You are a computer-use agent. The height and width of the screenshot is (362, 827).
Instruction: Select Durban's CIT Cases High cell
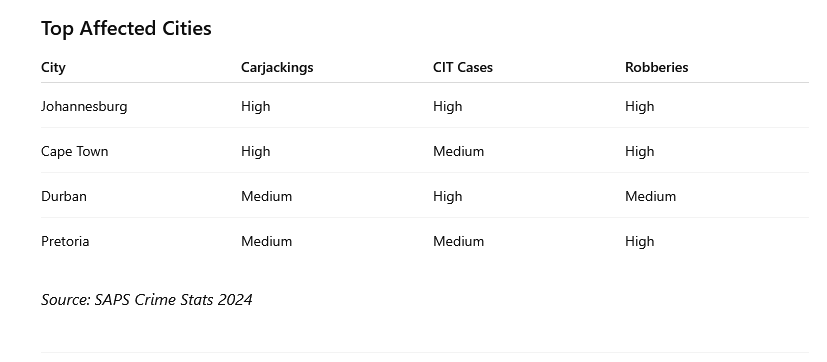[x=447, y=196]
